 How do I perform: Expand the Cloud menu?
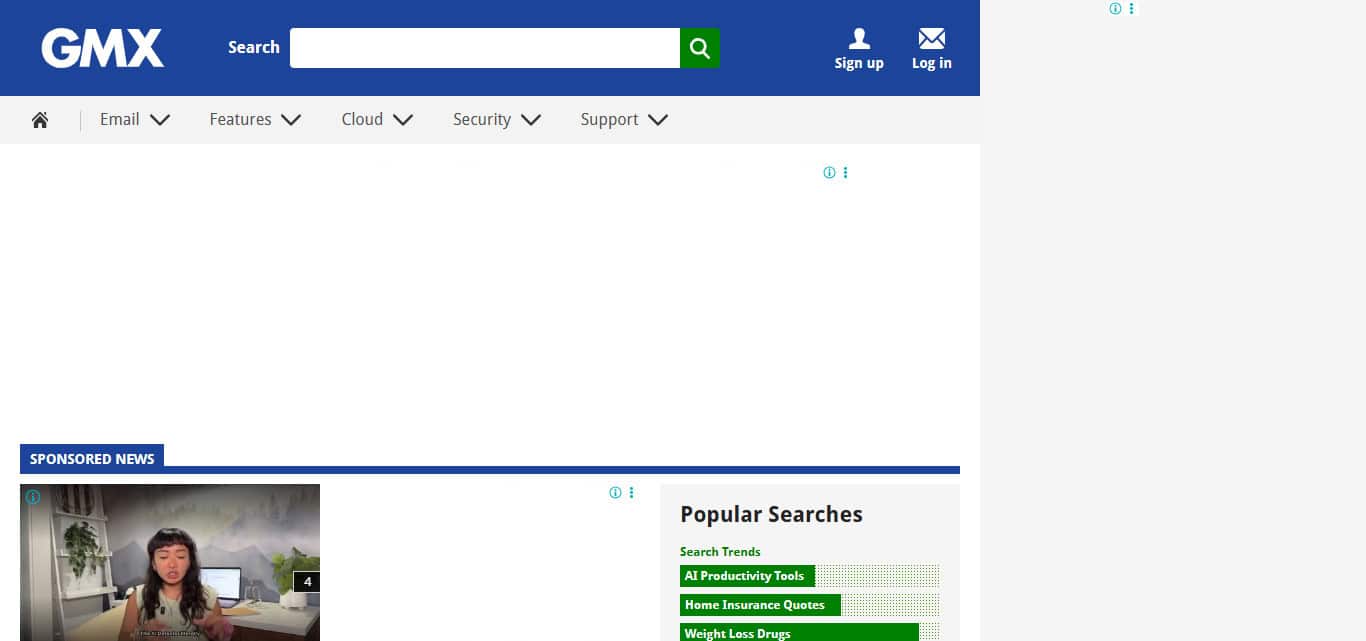[x=377, y=120]
